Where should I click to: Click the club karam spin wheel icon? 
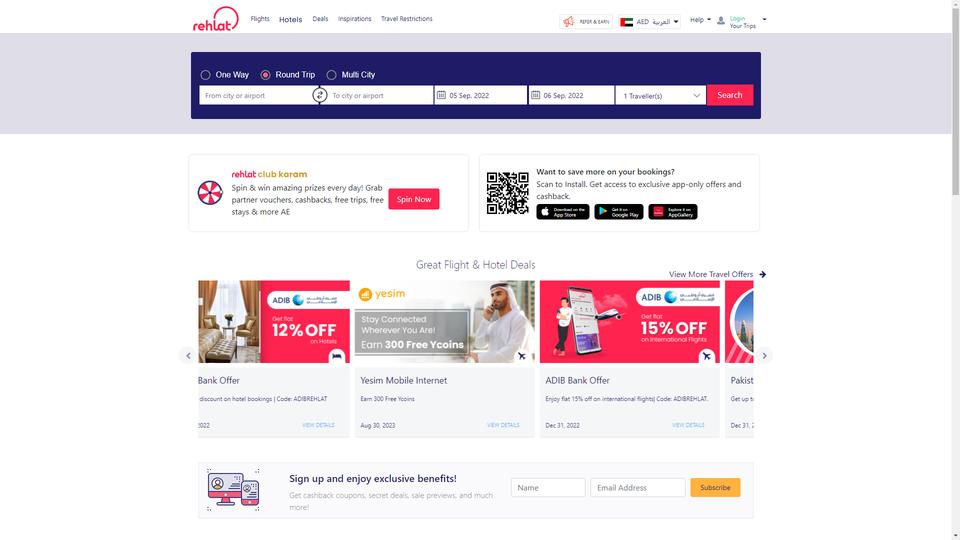210,193
